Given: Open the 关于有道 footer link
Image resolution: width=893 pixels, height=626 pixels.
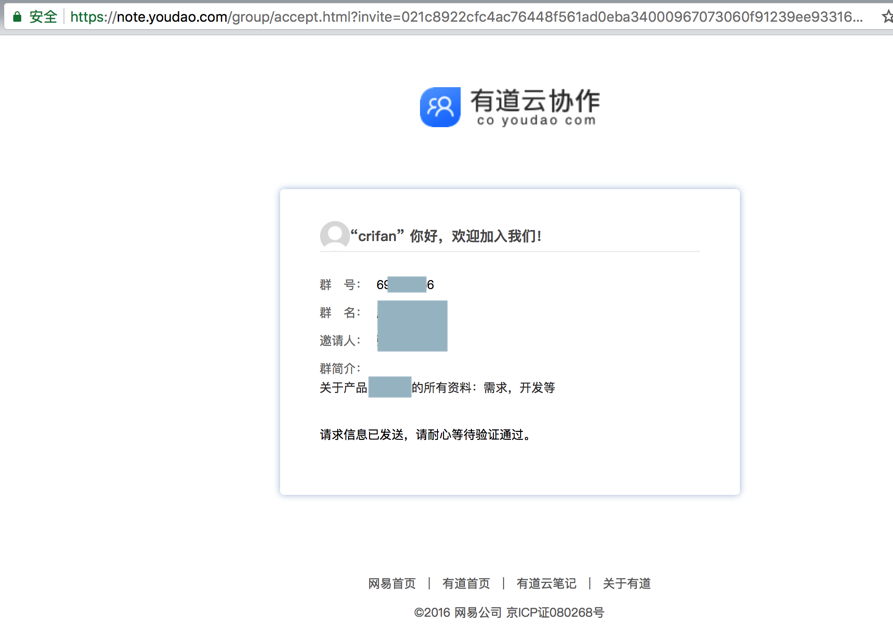Looking at the screenshot, I should (x=626, y=583).
